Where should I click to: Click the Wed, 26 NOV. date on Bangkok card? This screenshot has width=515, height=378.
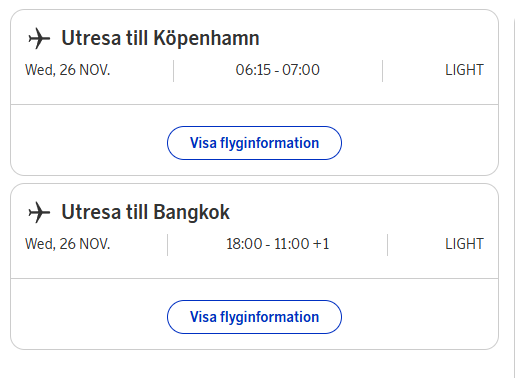pyautogui.click(x=67, y=244)
